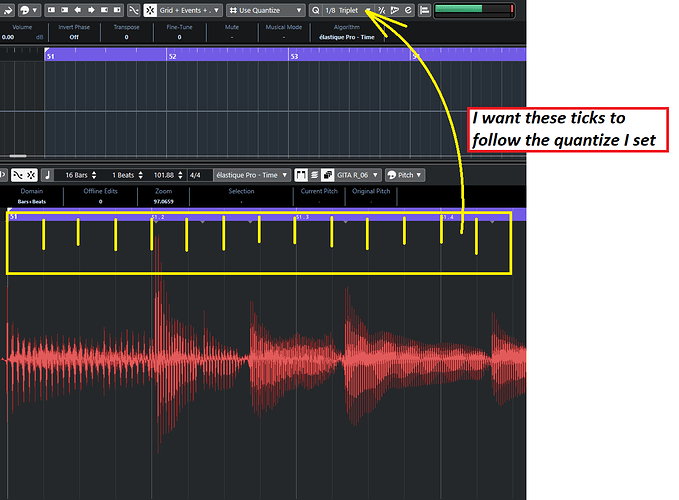Open the Pitch color scheme dropdown
679x500 pixels.
click(405, 175)
